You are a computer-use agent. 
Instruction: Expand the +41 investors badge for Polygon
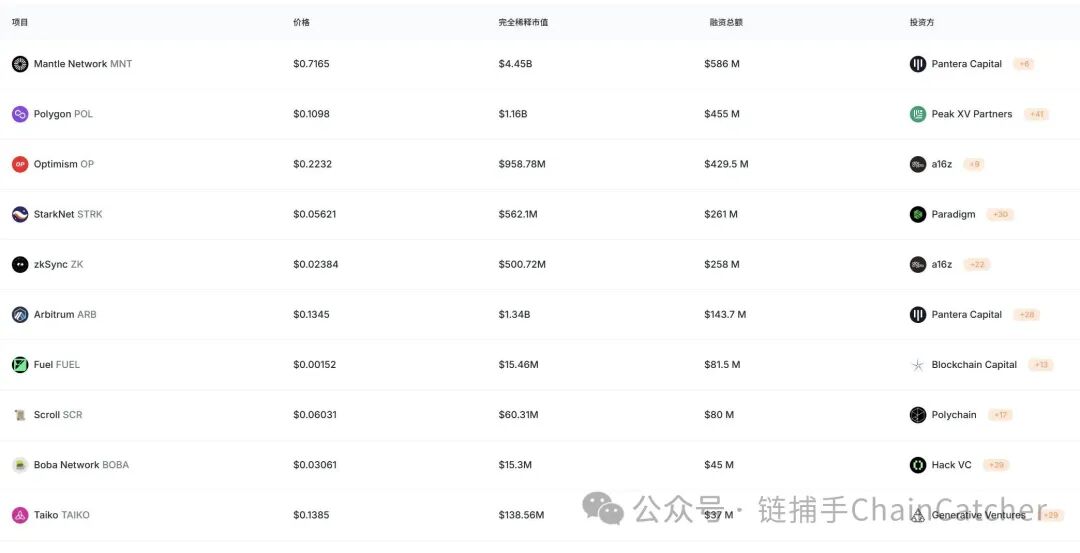(x=1036, y=114)
